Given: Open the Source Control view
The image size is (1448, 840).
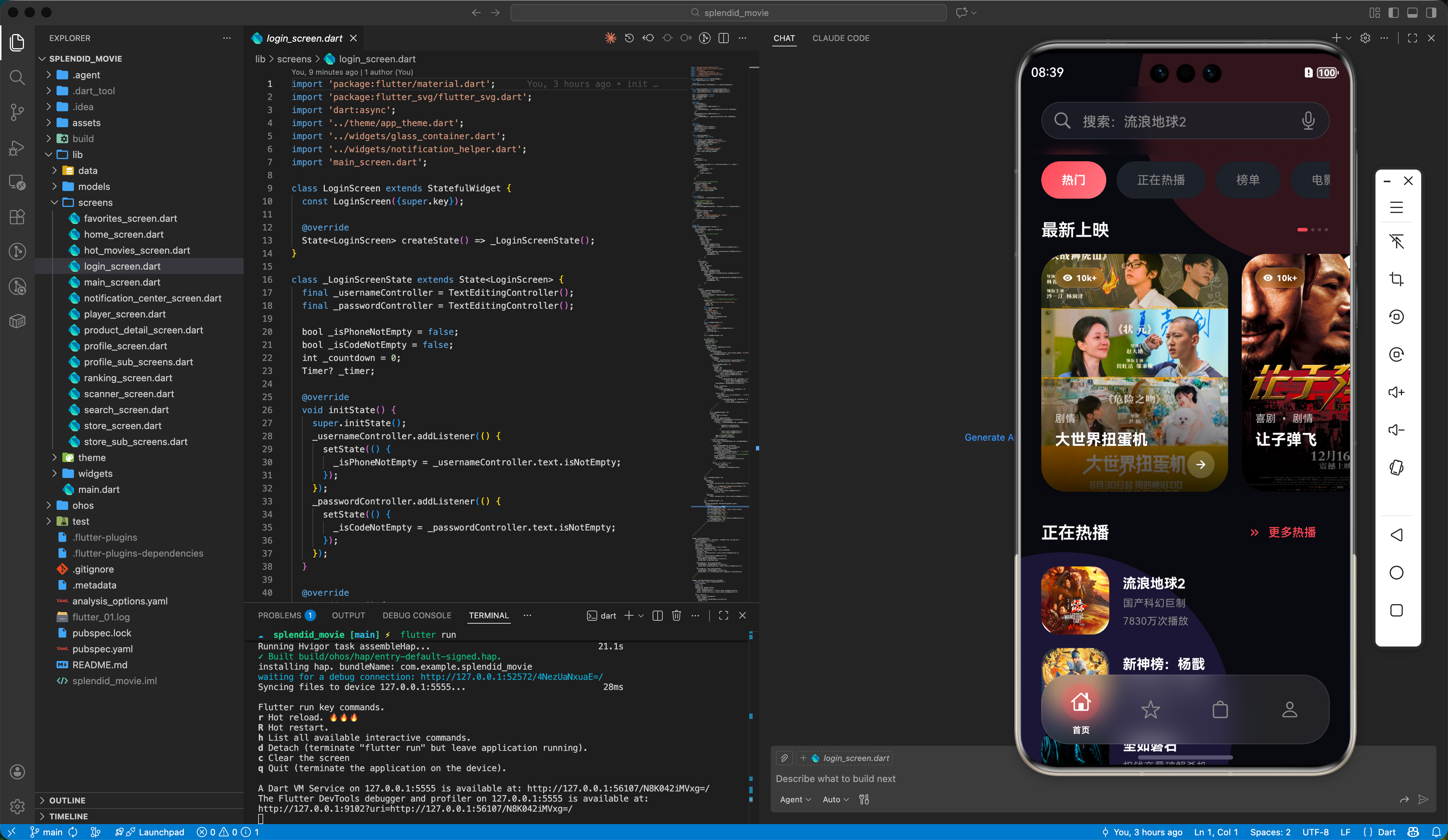Looking at the screenshot, I should click(x=17, y=112).
